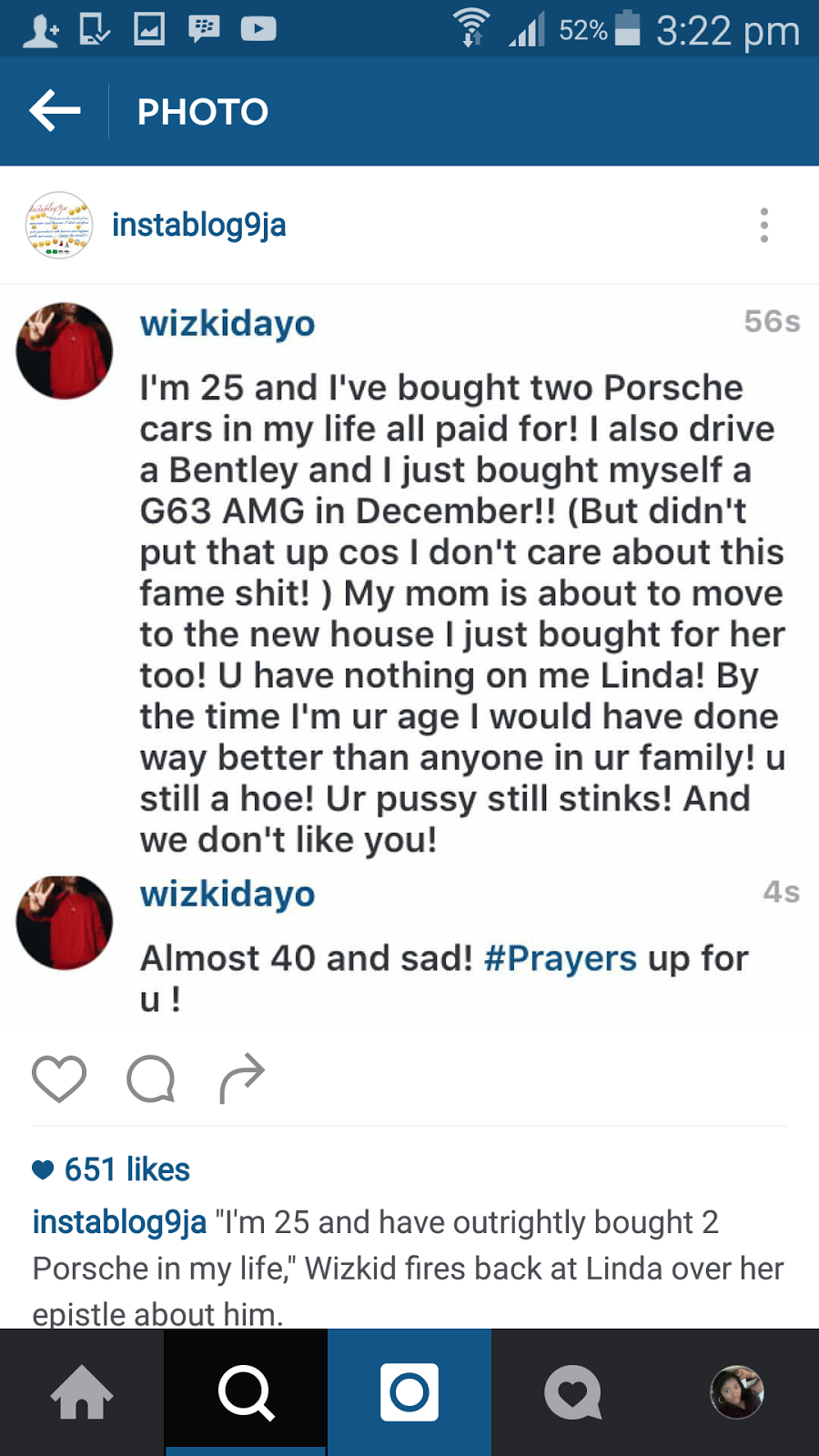
Task: Open the three-dot options menu
Action: [764, 225]
